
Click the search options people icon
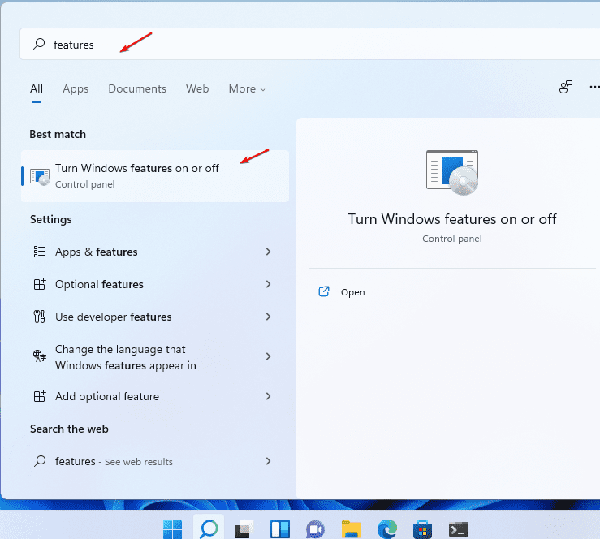[565, 88]
